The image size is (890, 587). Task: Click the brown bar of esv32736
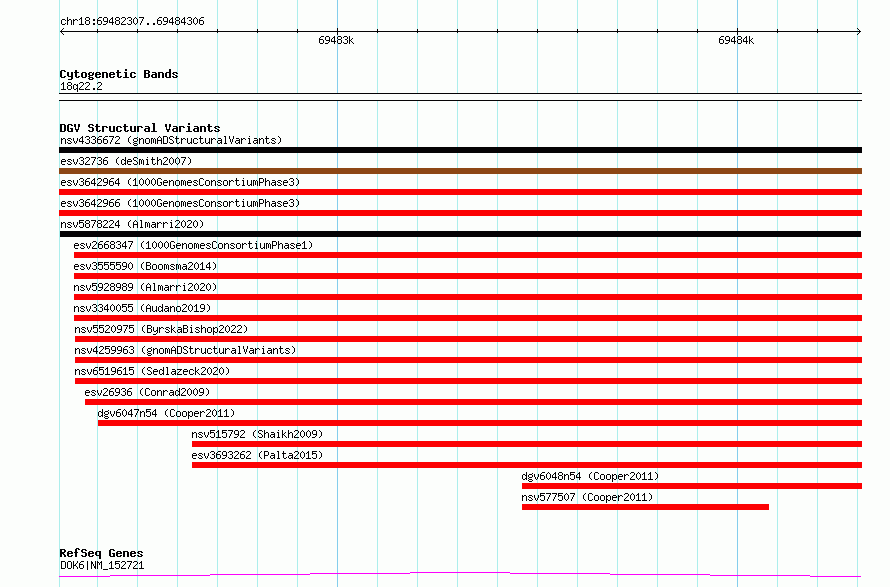pyautogui.click(x=460, y=171)
